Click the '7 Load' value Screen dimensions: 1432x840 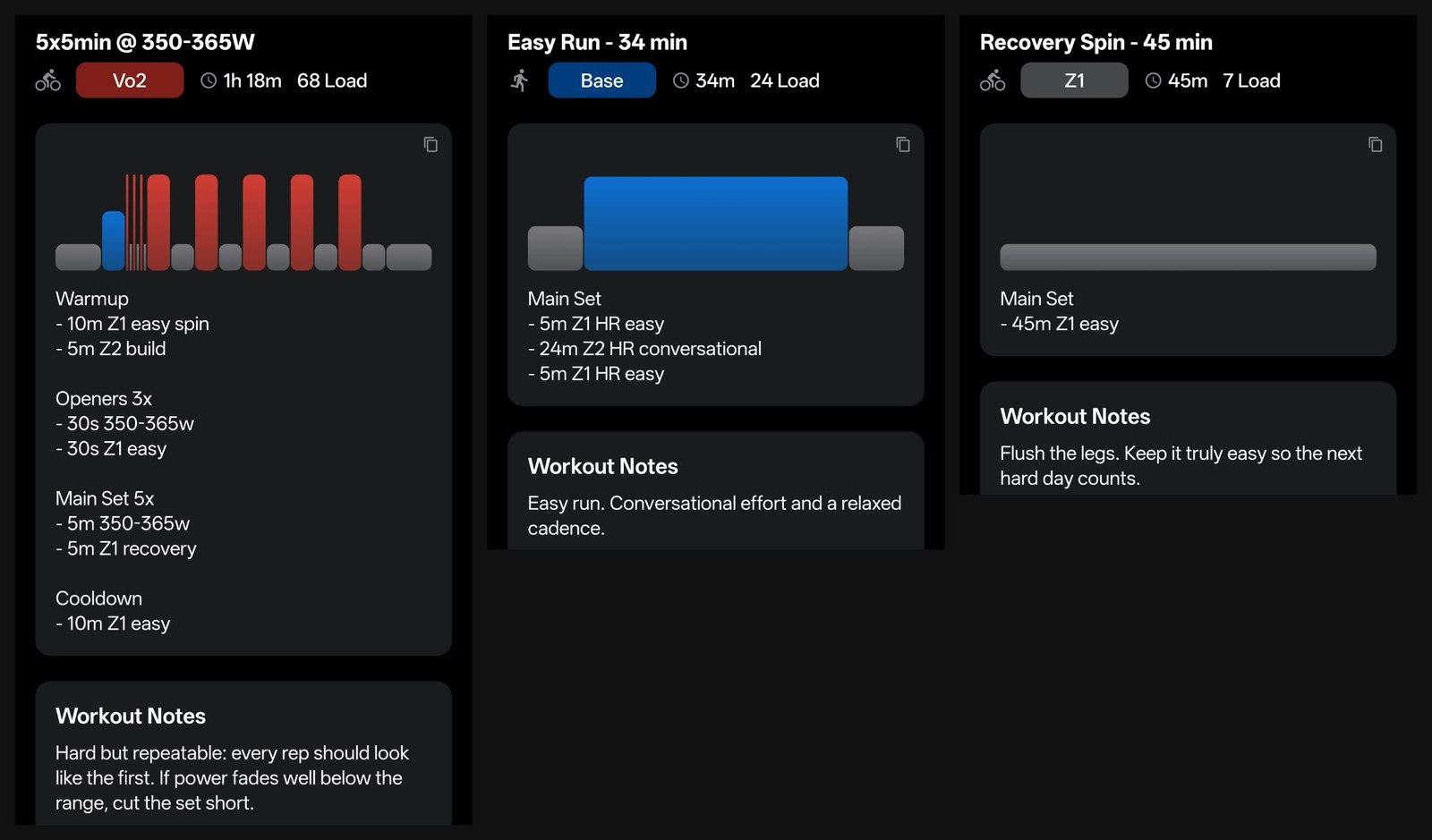pos(1251,81)
